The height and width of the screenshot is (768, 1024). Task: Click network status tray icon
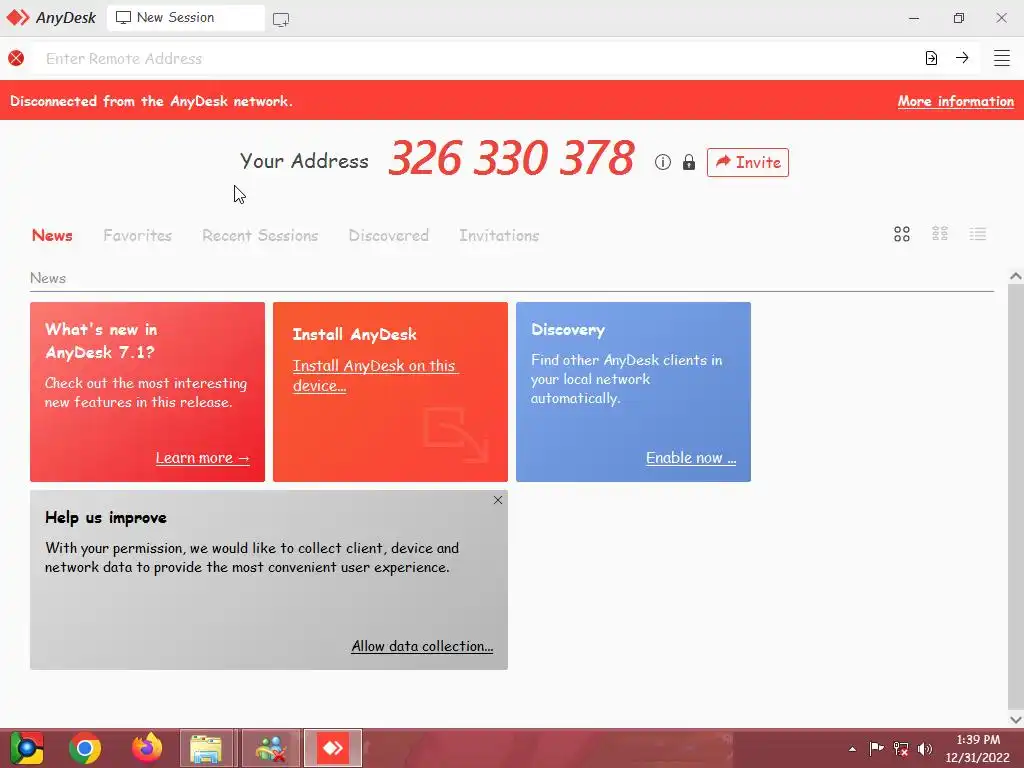point(901,749)
